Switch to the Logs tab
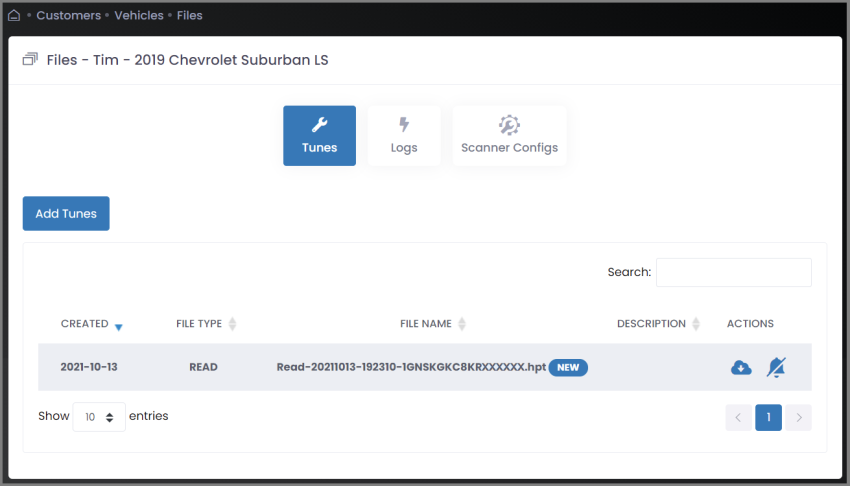Screen dimensions: 850x486 point(404,136)
